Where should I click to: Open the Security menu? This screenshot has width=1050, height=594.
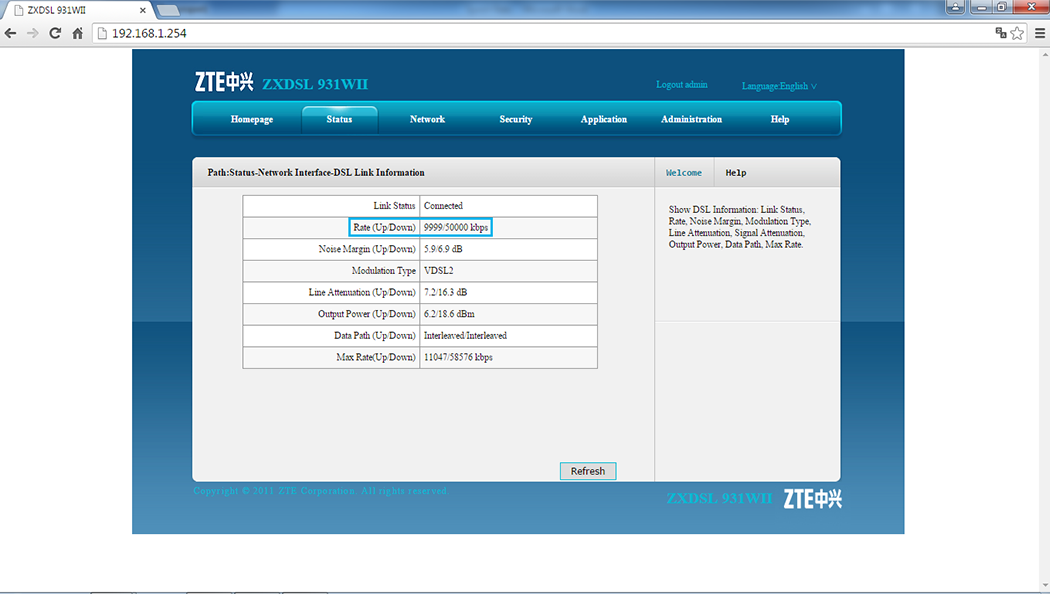[516, 119]
